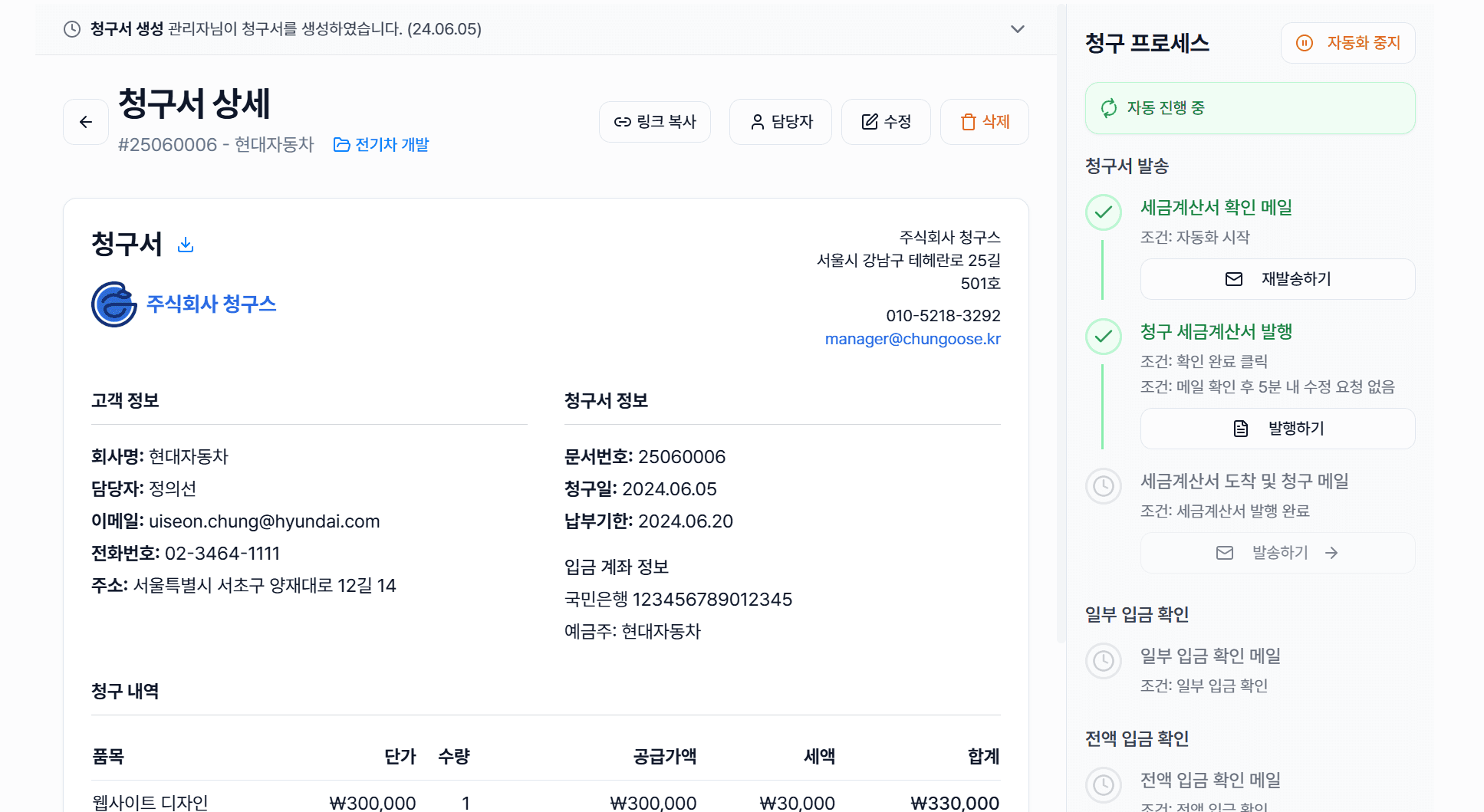
Task: Click the customer email uiseon.chung@hyundai.com
Action: tap(265, 521)
